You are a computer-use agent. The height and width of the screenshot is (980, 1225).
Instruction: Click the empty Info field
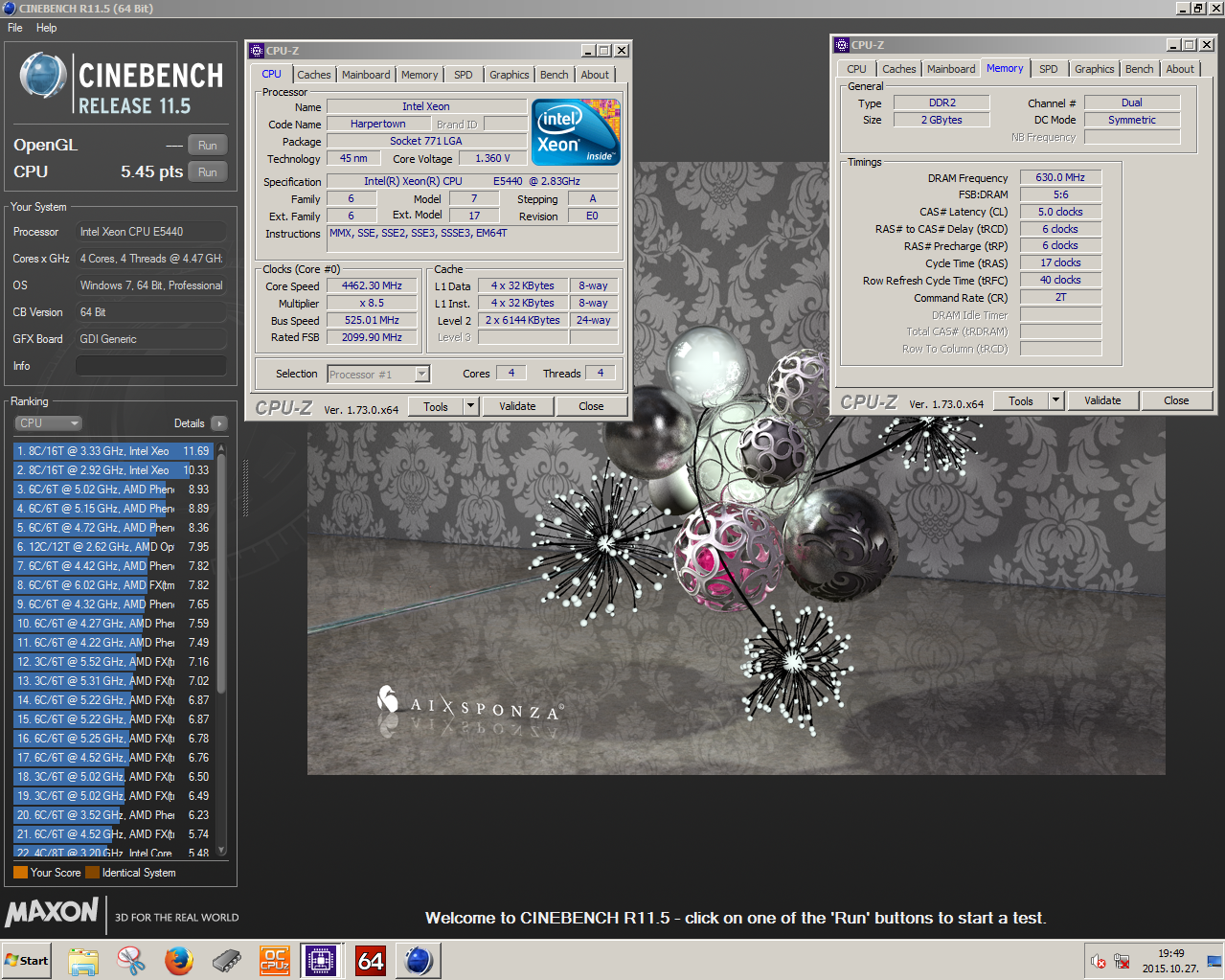(x=151, y=366)
